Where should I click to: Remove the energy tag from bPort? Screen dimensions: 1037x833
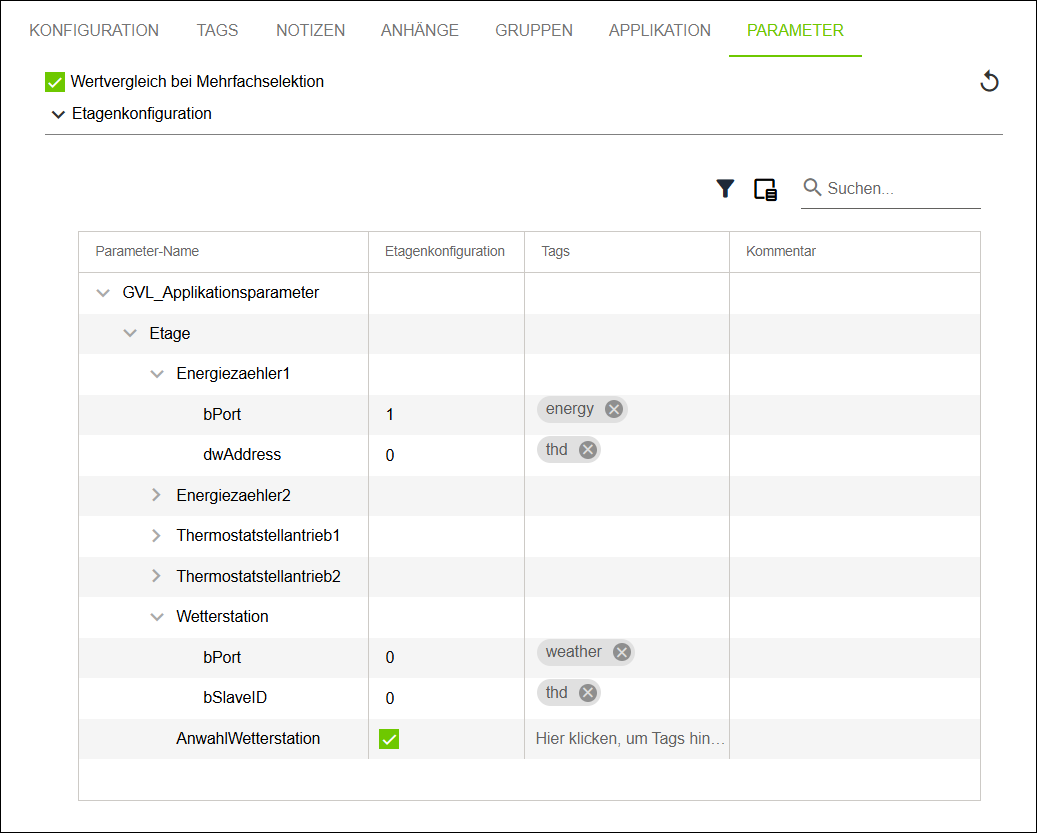point(613,408)
